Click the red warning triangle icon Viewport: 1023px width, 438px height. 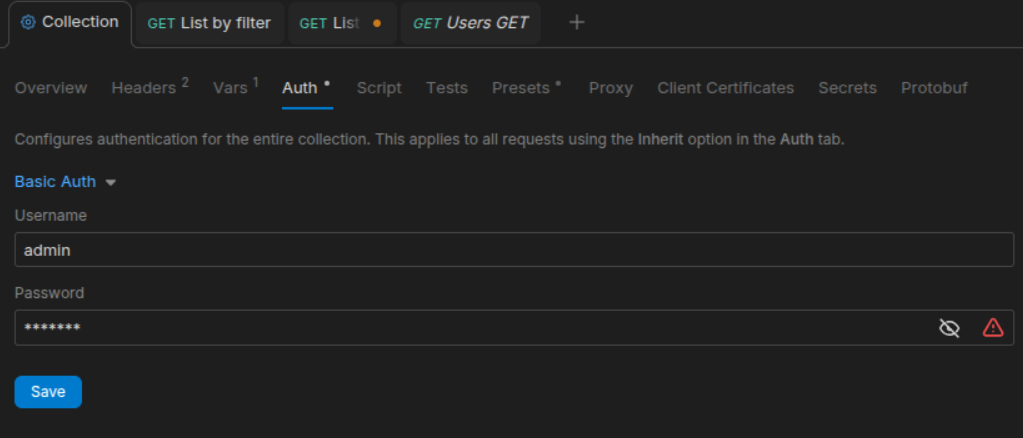[x=992, y=328]
